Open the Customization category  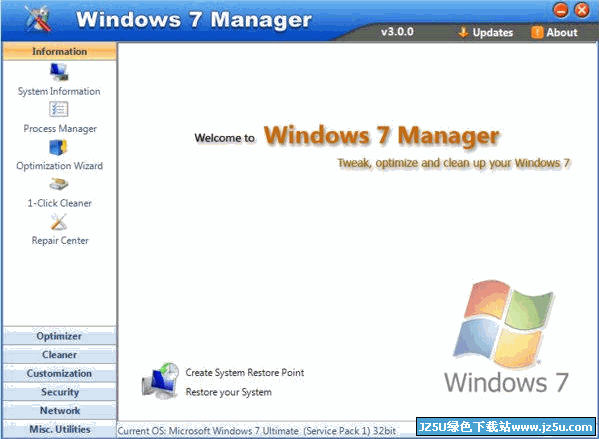pyautogui.click(x=60, y=373)
